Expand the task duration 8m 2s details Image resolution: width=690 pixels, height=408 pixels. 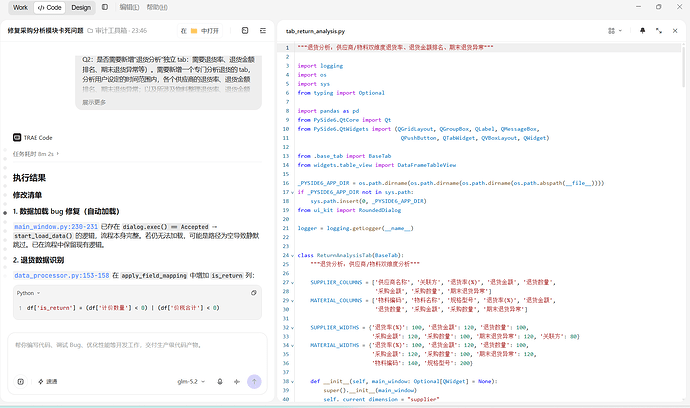tap(36, 154)
